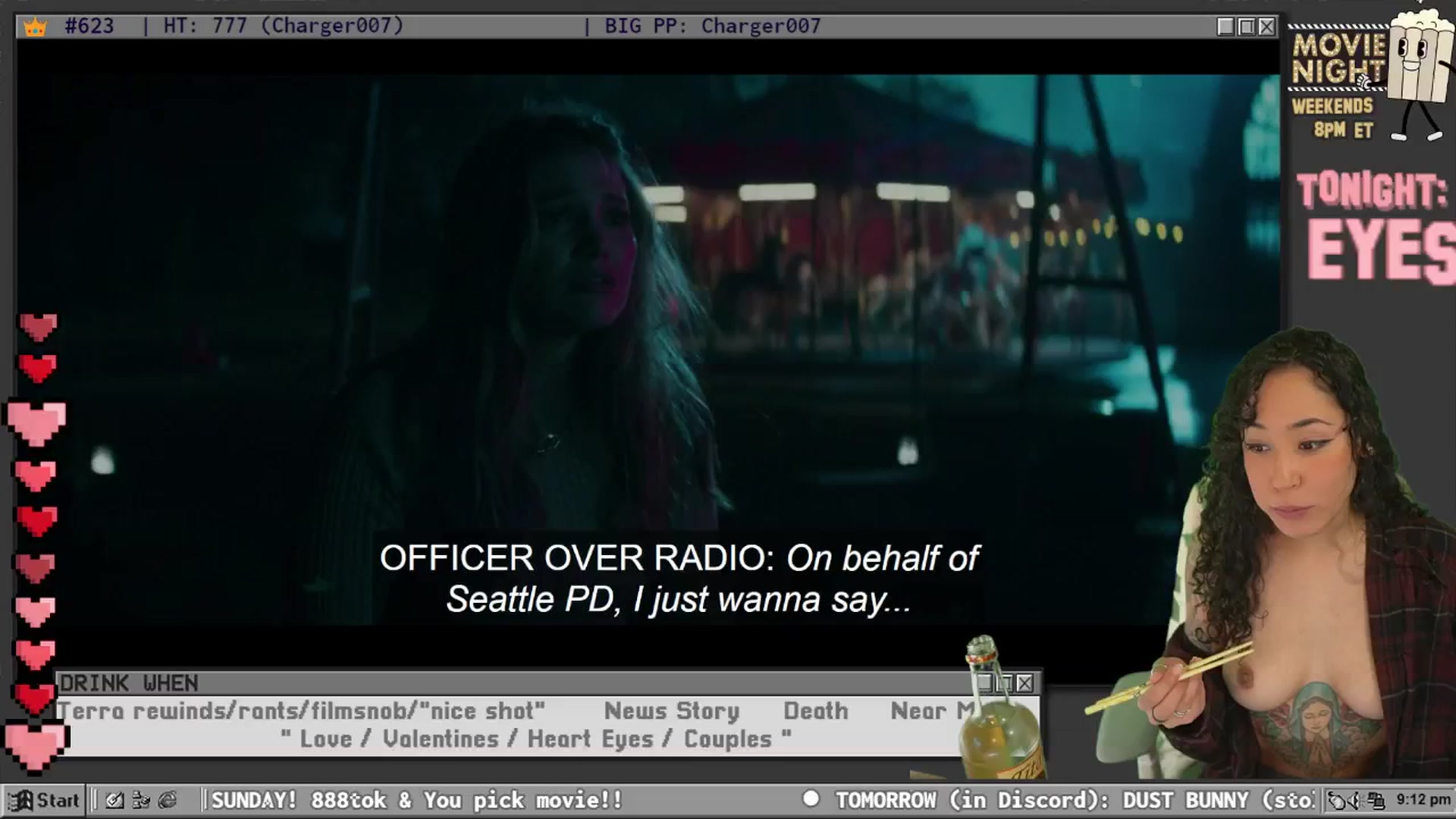Click the pink "TONIGHT:" heading
This screenshot has width=1456, height=819.
1371,190
